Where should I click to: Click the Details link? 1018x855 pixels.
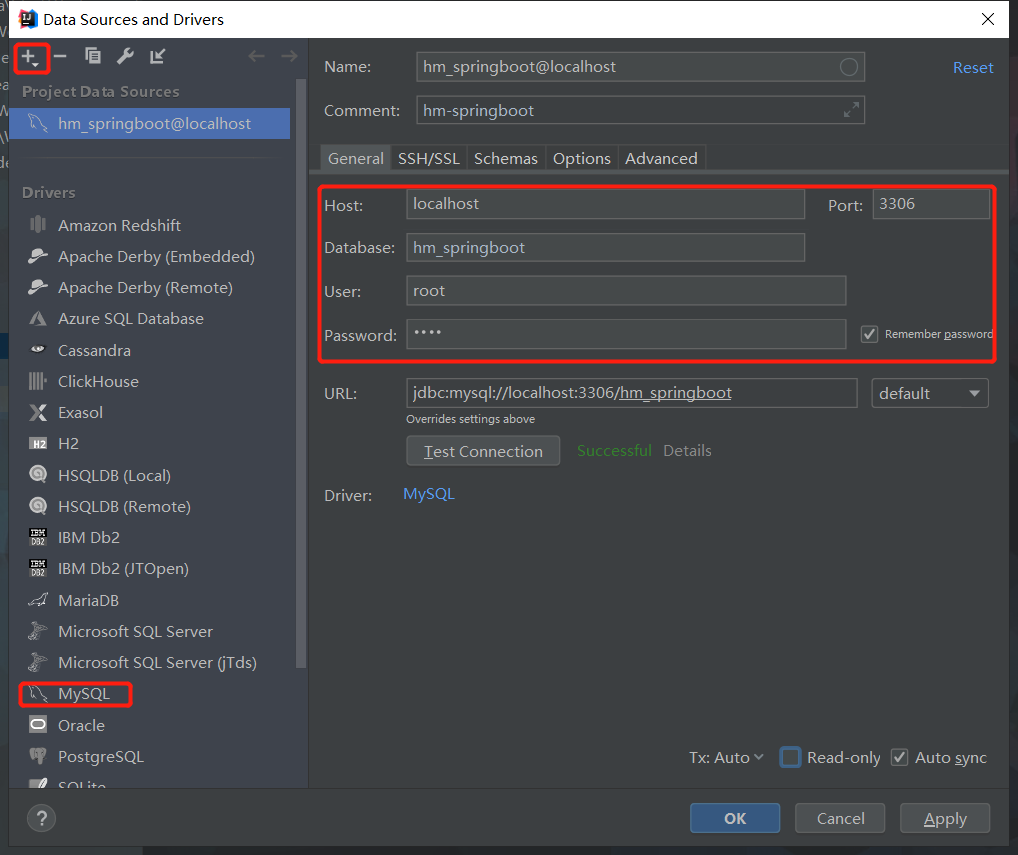point(687,451)
